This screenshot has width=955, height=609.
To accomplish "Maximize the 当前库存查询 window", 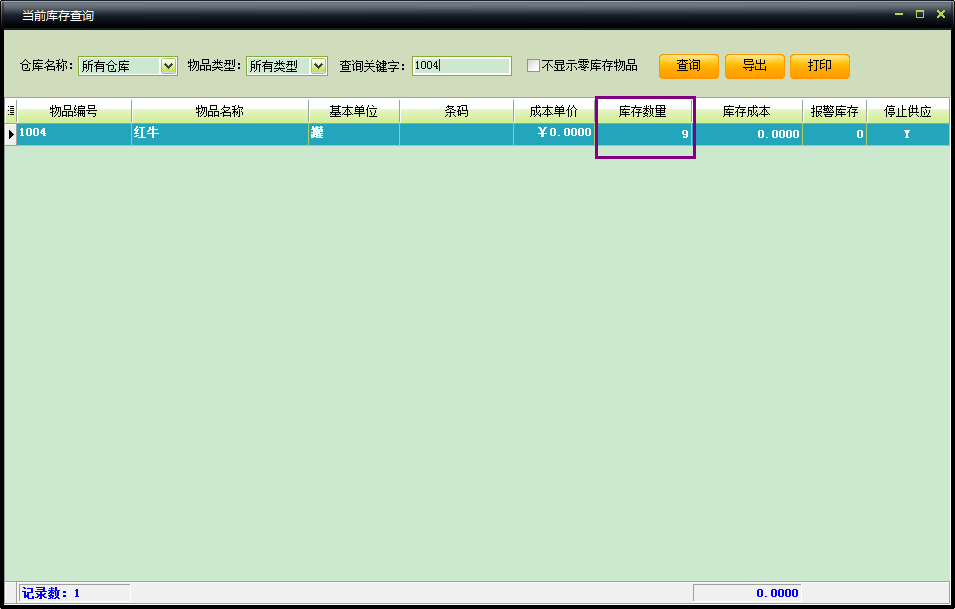I will tap(920, 14).
